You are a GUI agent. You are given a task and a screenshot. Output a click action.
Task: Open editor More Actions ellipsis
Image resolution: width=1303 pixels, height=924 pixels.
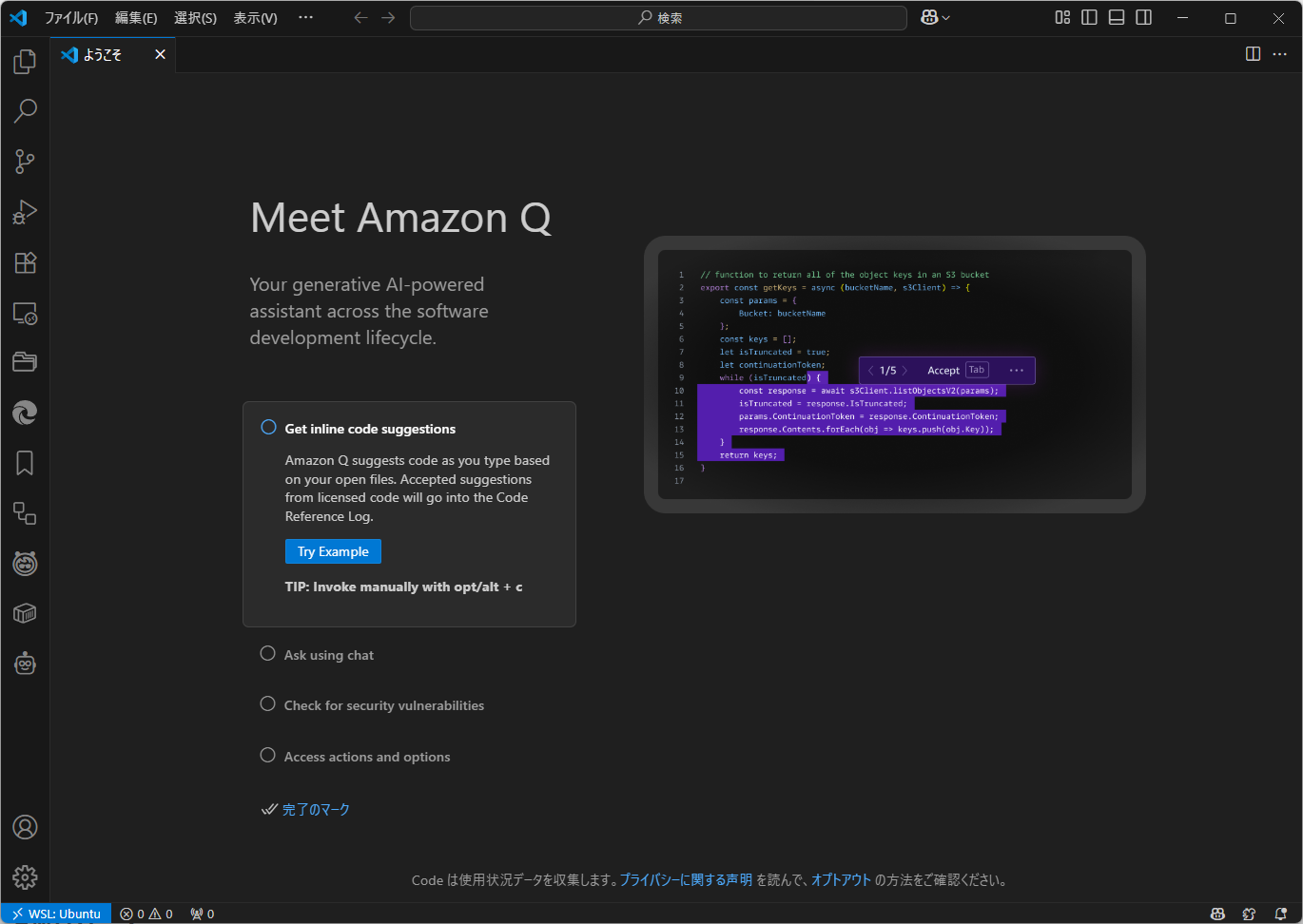coord(1280,54)
